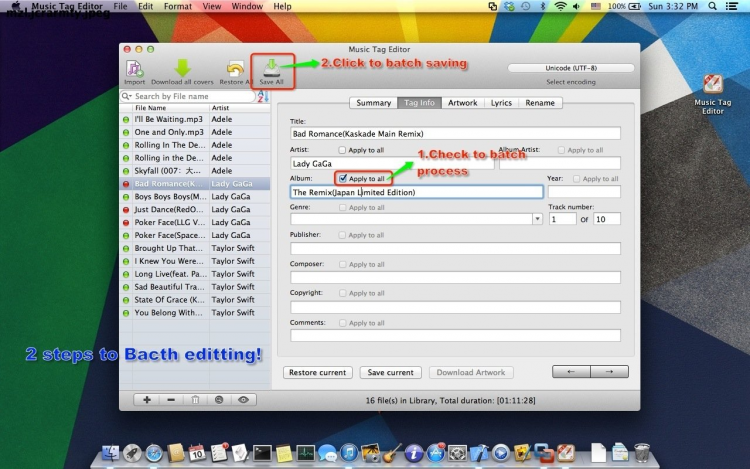Enable Apply to all for Genre
The image size is (750, 469).
click(x=342, y=207)
